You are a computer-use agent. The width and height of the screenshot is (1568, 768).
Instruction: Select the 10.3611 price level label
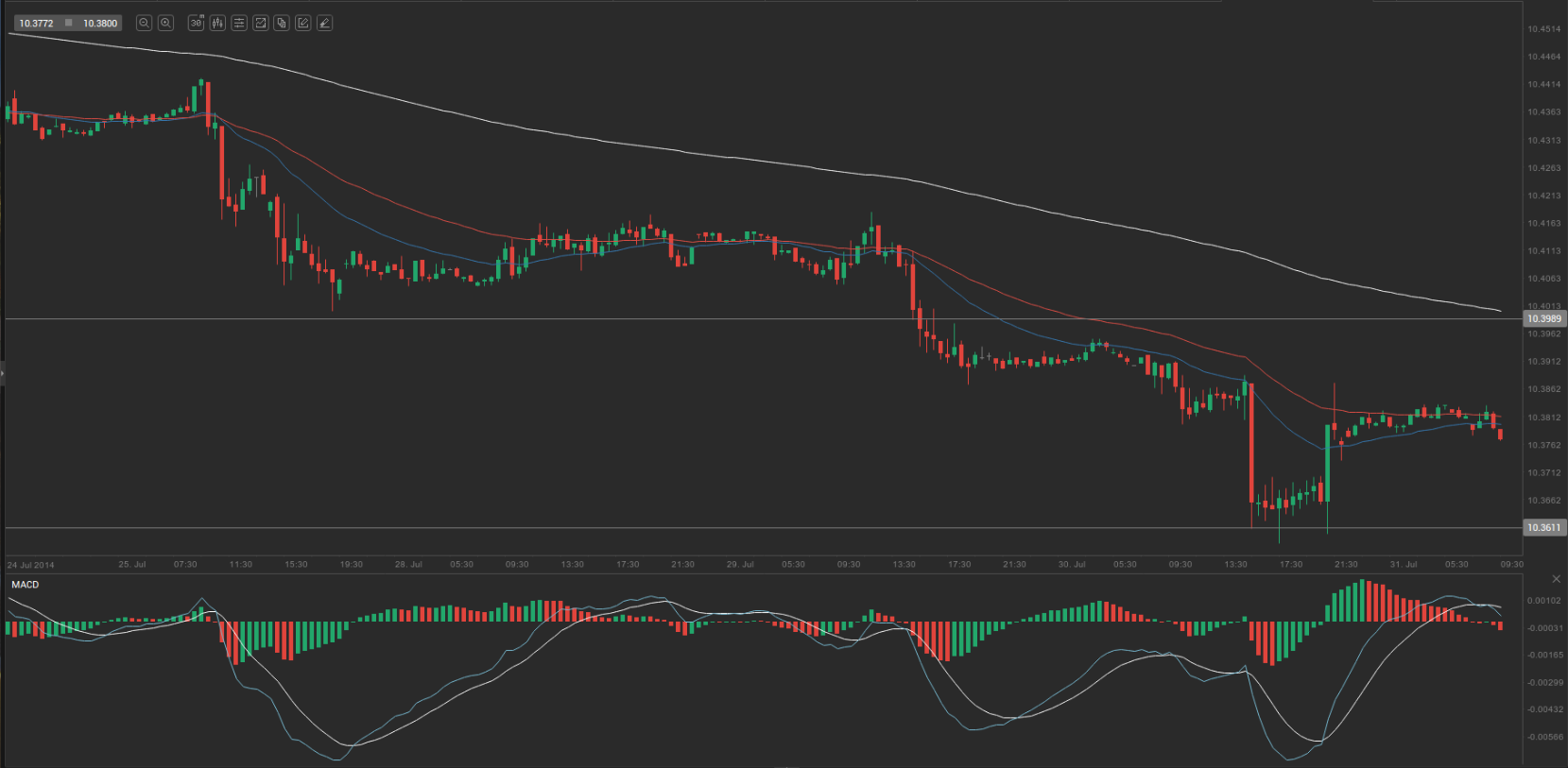click(x=1543, y=527)
